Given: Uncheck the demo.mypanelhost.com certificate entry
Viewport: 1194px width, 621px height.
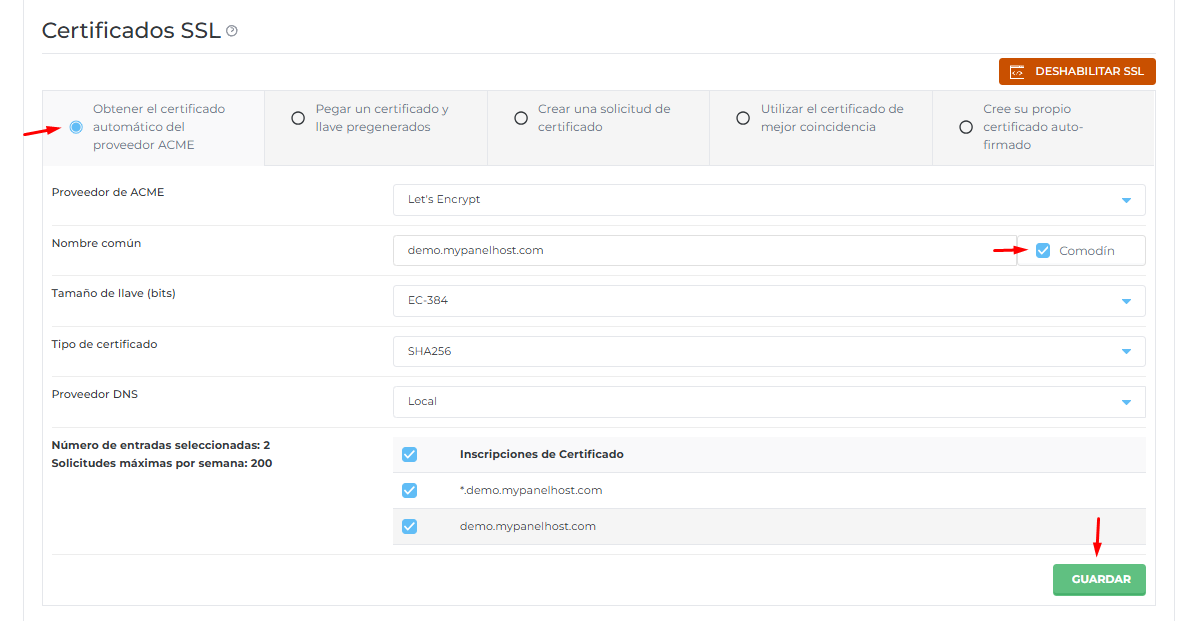Looking at the screenshot, I should tap(409, 527).
